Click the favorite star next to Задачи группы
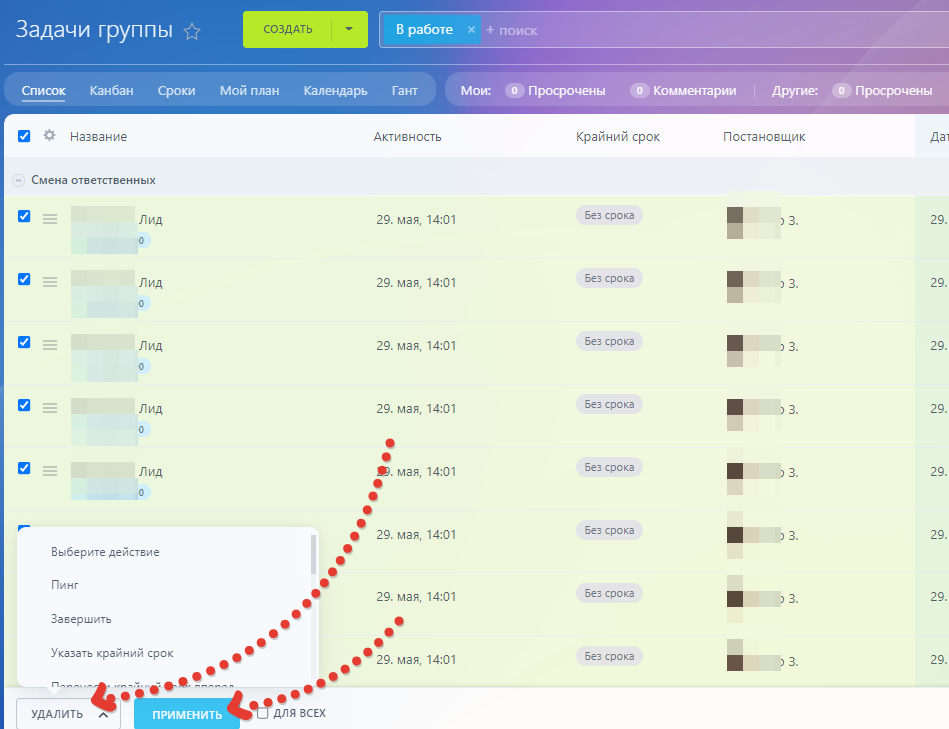Image resolution: width=949 pixels, height=729 pixels. click(192, 32)
